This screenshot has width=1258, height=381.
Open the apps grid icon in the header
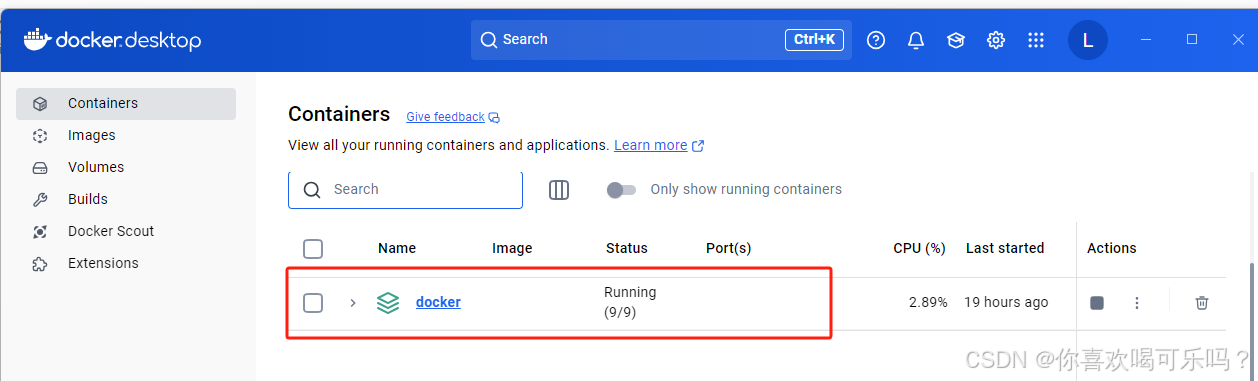click(1036, 40)
